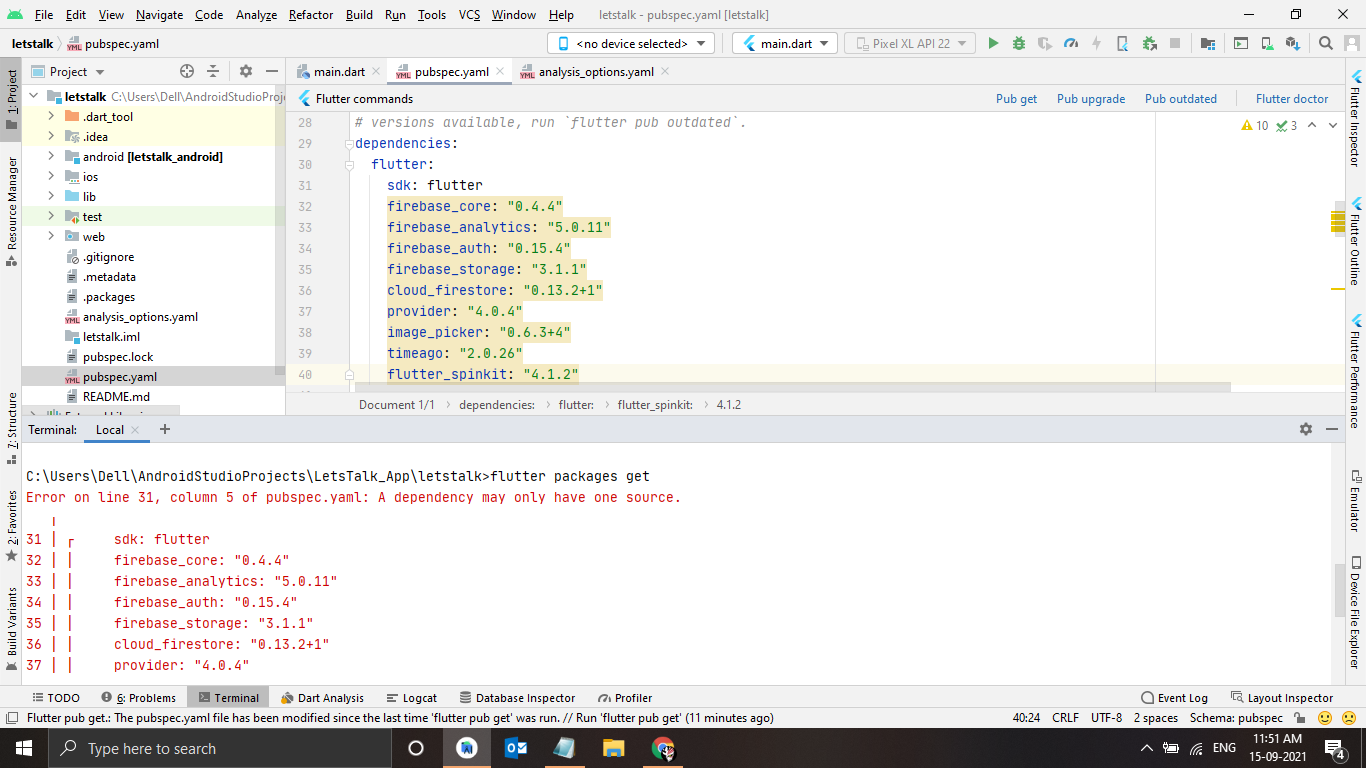1366x768 pixels.
Task: Click the Flutter doctor link
Action: coord(1292,99)
